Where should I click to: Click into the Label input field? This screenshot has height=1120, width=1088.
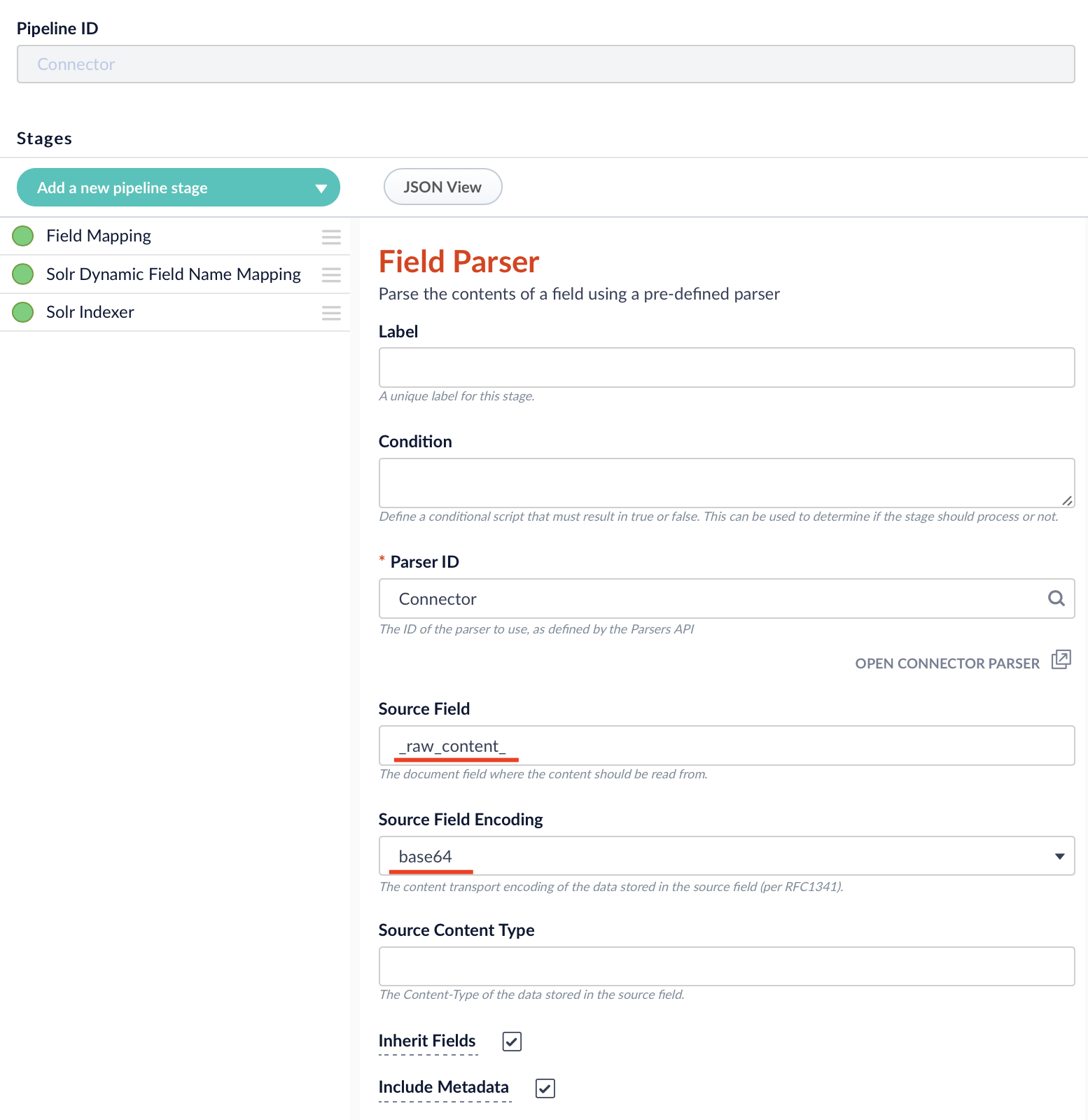pyautogui.click(x=726, y=367)
